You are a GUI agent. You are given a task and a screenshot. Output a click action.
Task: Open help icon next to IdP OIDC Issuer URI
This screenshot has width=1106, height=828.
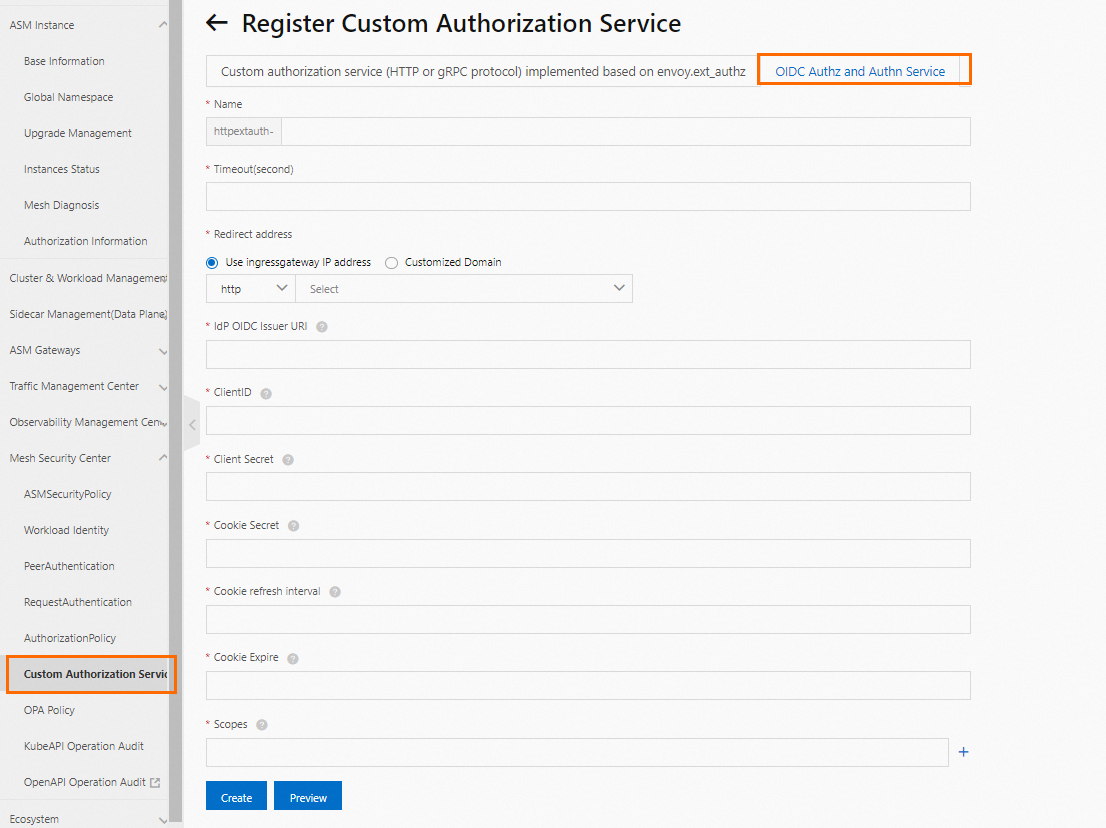(322, 327)
